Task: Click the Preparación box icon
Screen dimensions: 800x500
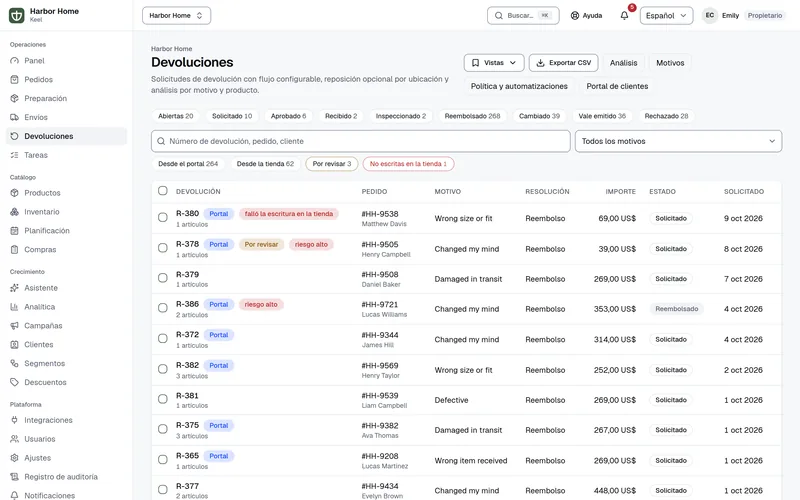Action: click(14, 98)
